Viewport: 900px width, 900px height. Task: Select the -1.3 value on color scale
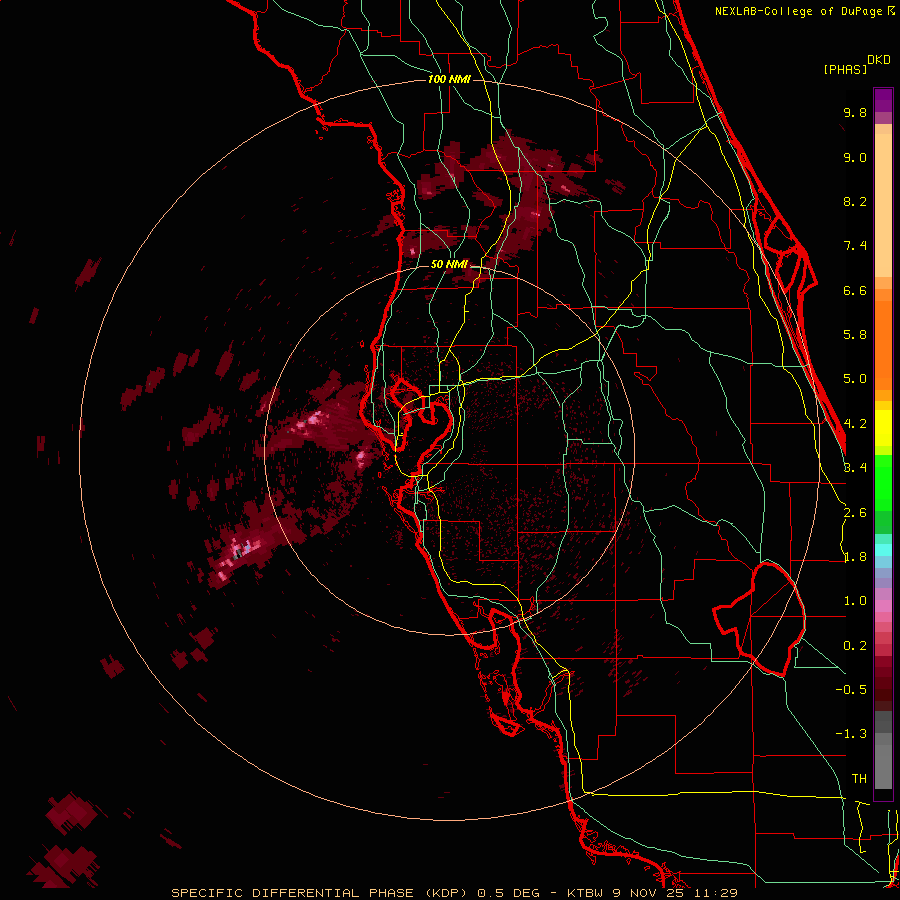851,734
